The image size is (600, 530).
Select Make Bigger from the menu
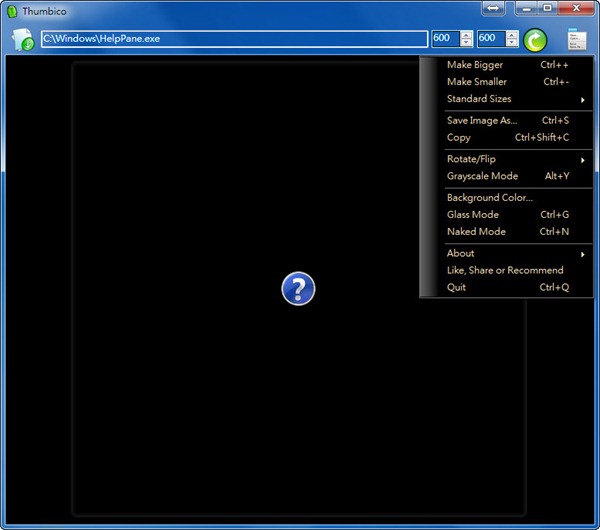pos(475,65)
